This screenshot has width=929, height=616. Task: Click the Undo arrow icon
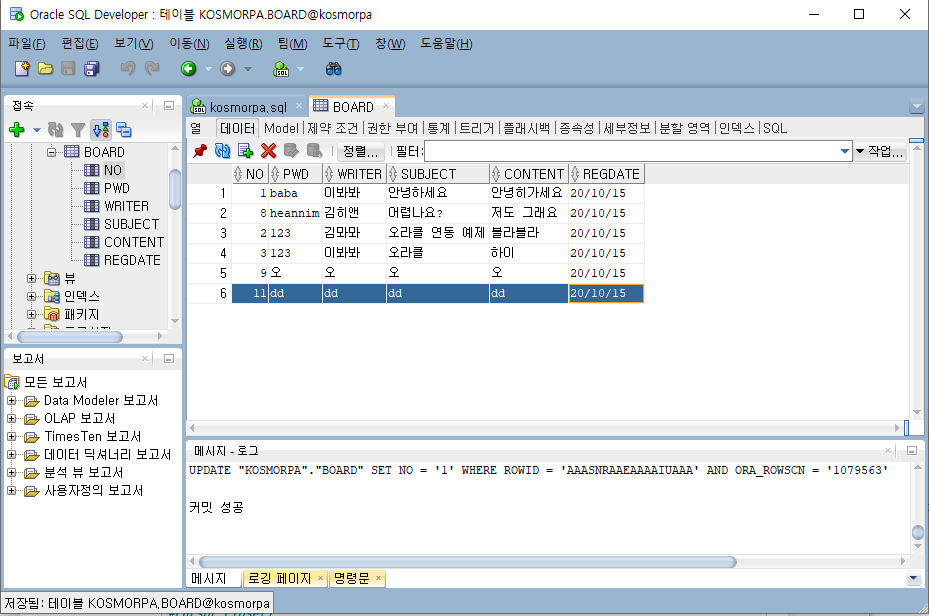coord(128,69)
